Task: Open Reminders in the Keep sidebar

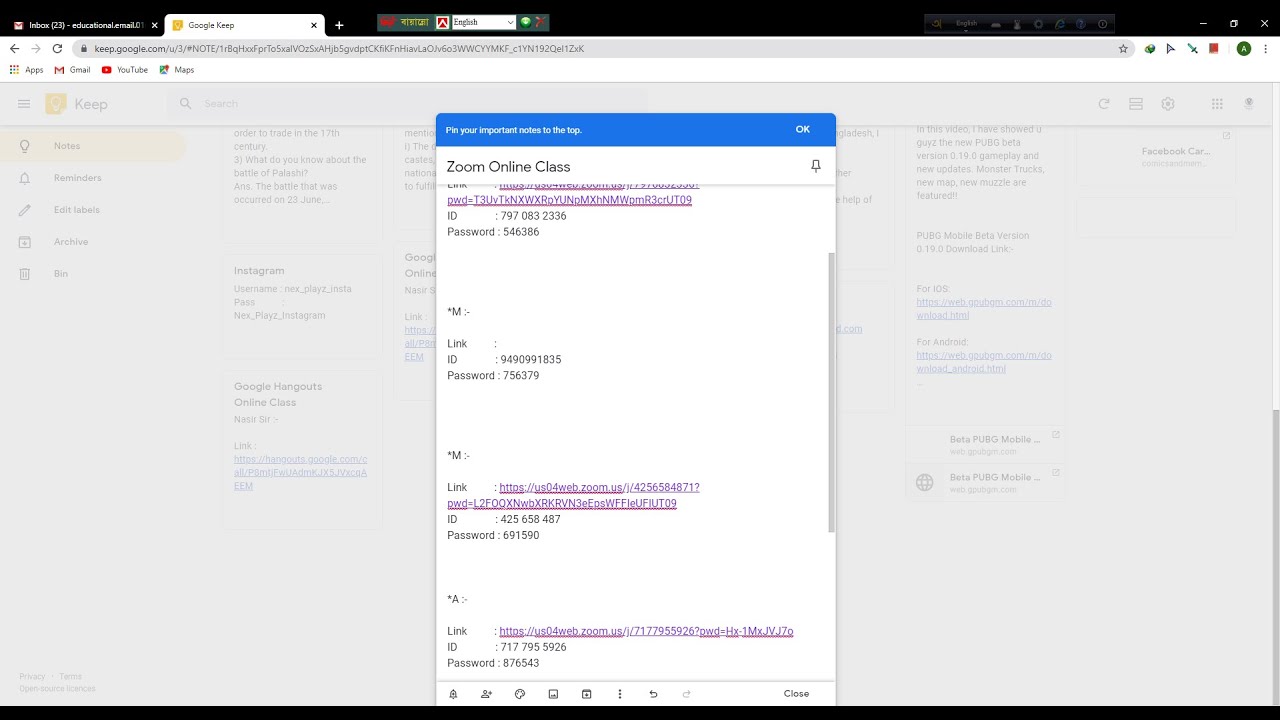Action: [x=92, y=178]
